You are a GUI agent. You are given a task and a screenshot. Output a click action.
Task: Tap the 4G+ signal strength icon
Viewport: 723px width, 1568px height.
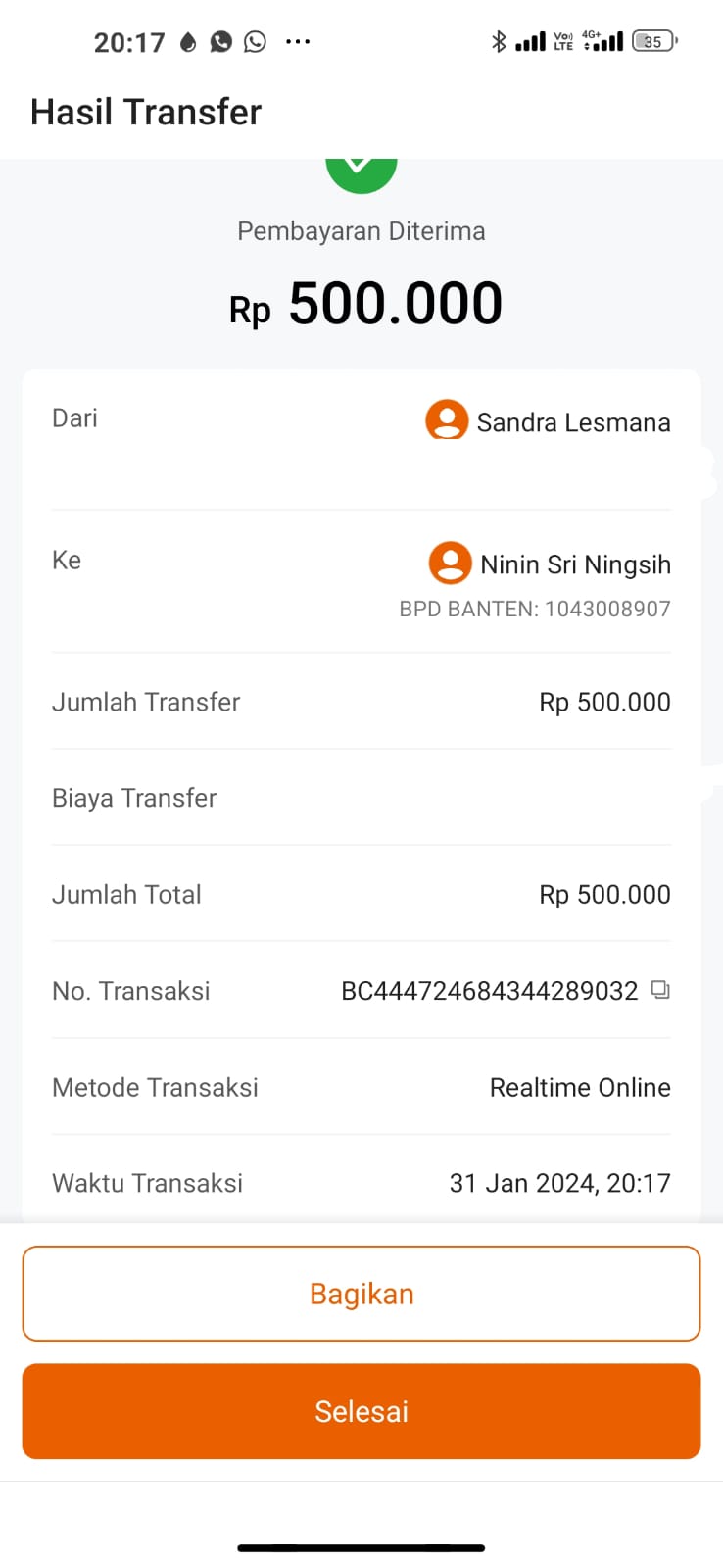coord(602,41)
